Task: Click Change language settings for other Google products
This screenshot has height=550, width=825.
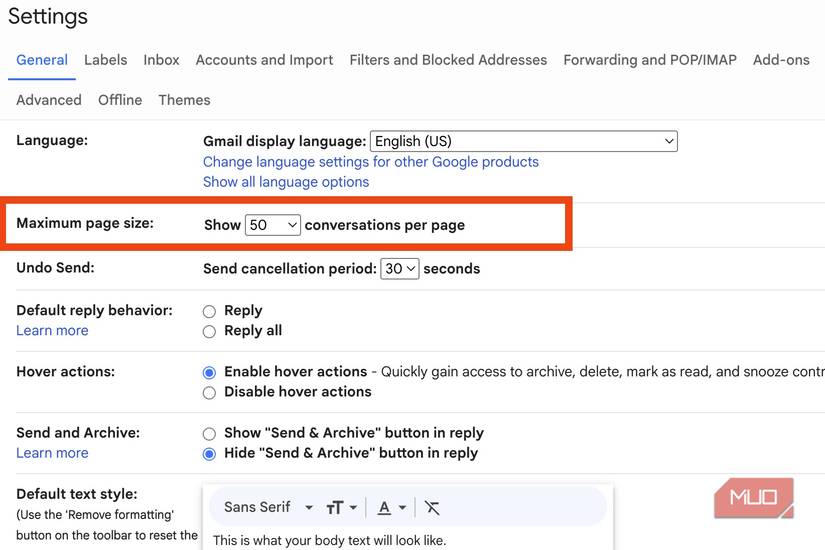Action: click(x=371, y=162)
